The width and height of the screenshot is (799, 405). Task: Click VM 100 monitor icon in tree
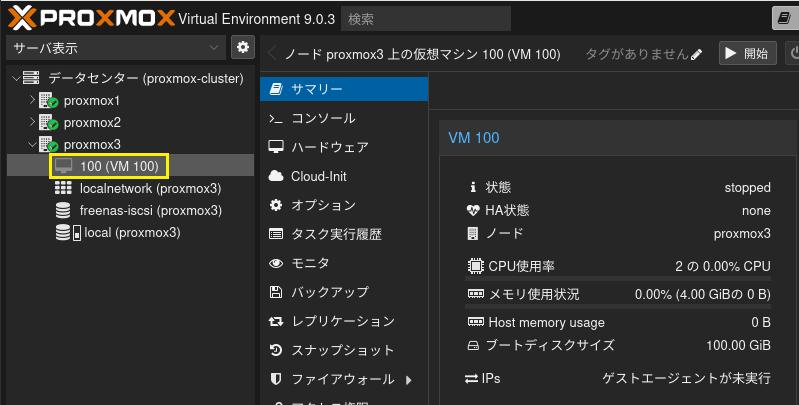[64, 166]
